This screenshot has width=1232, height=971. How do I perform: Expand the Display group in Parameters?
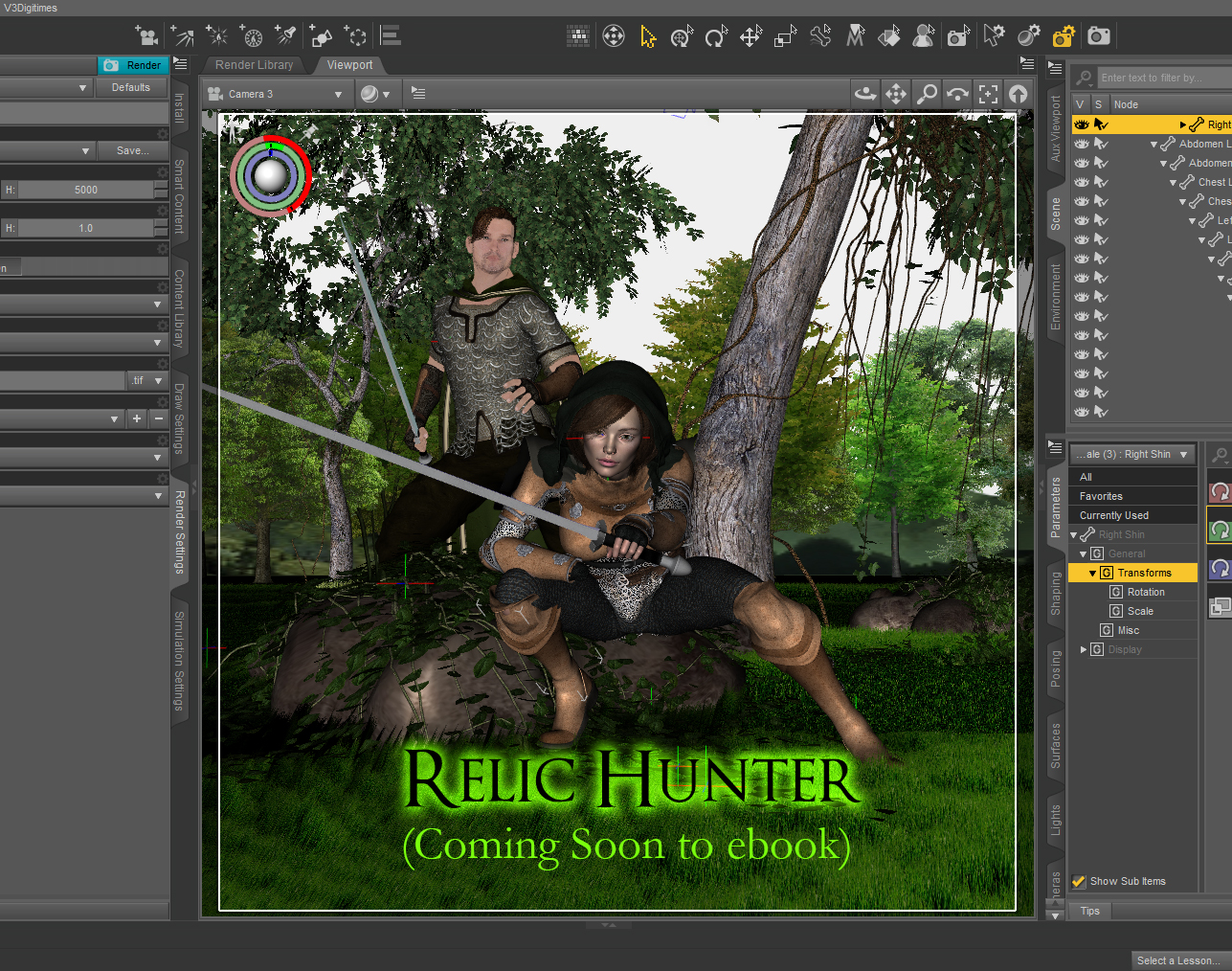pyautogui.click(x=1084, y=649)
